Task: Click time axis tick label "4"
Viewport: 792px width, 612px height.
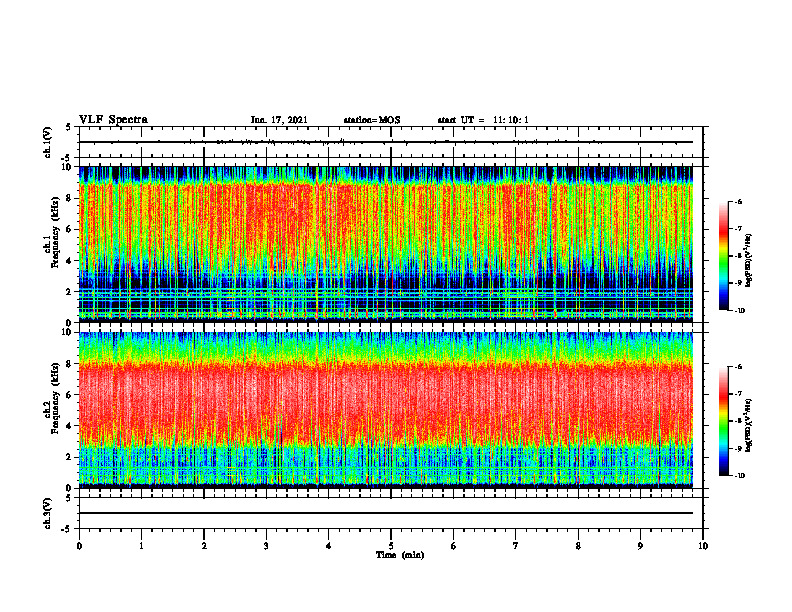Action: point(329,546)
